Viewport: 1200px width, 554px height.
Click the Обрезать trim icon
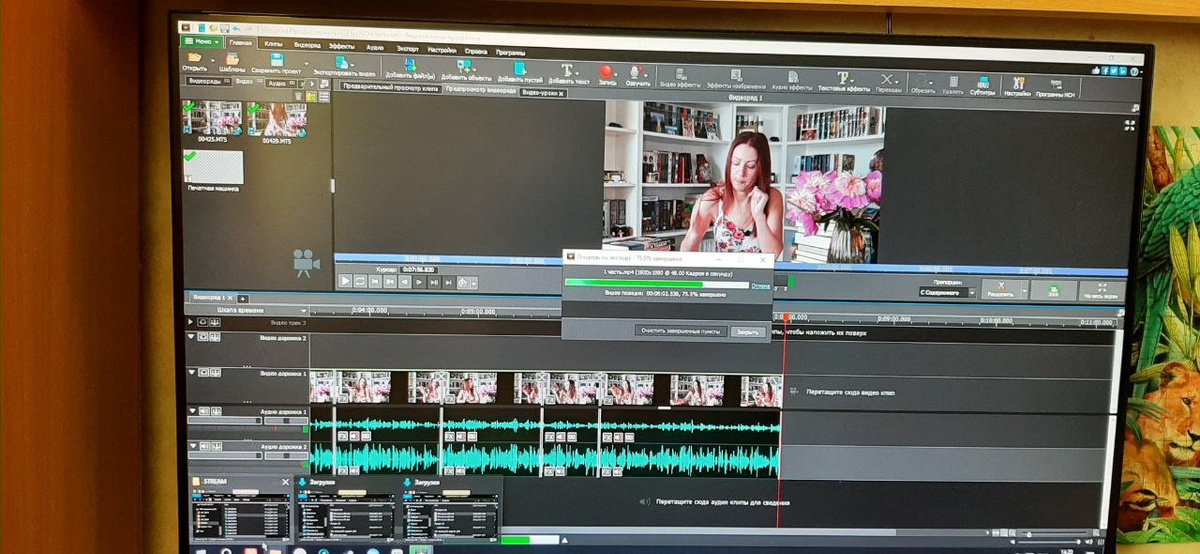(923, 80)
